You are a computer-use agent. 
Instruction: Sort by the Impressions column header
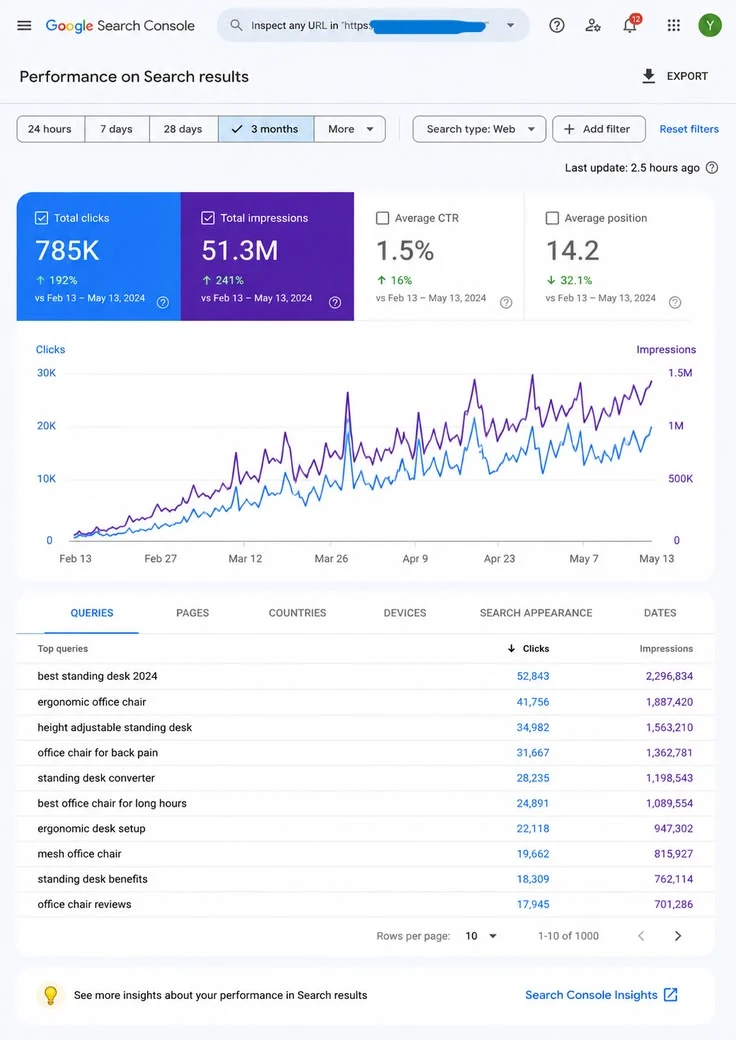point(666,649)
